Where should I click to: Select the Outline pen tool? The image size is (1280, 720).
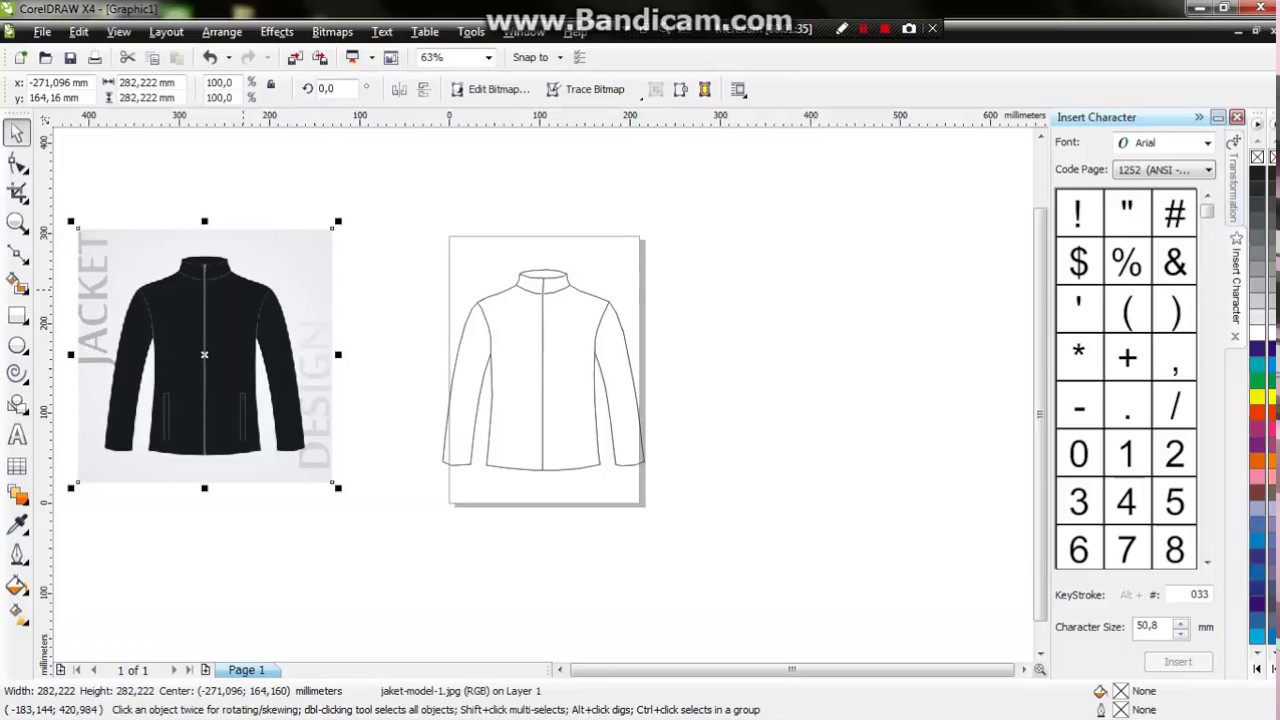click(x=17, y=555)
